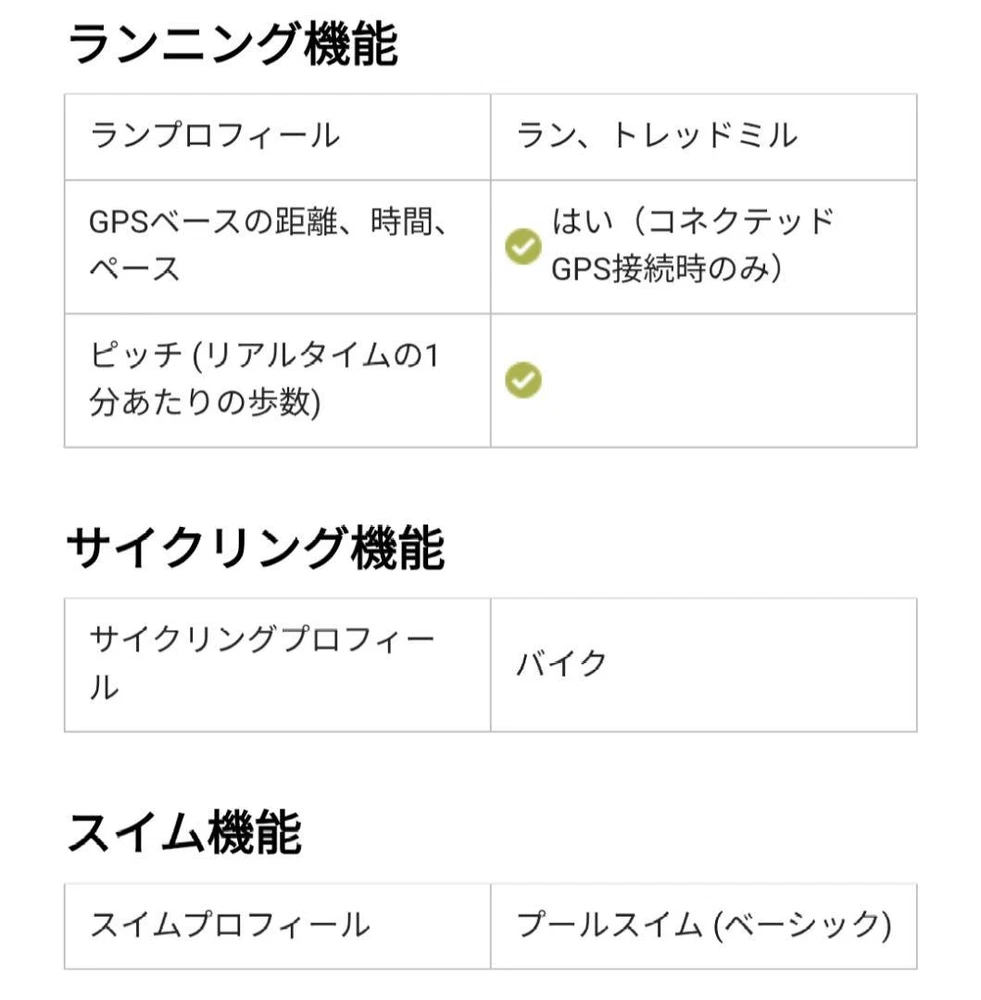Click the ランニング機能 section heading

pos(232,45)
